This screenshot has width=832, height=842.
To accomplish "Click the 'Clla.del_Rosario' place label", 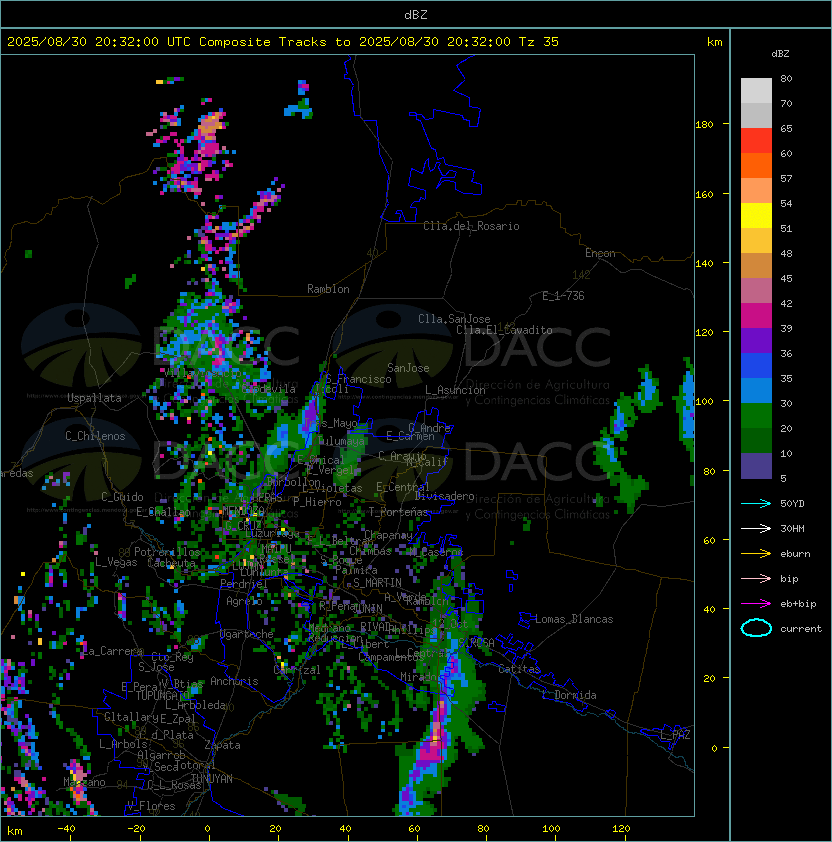I will point(471,226).
